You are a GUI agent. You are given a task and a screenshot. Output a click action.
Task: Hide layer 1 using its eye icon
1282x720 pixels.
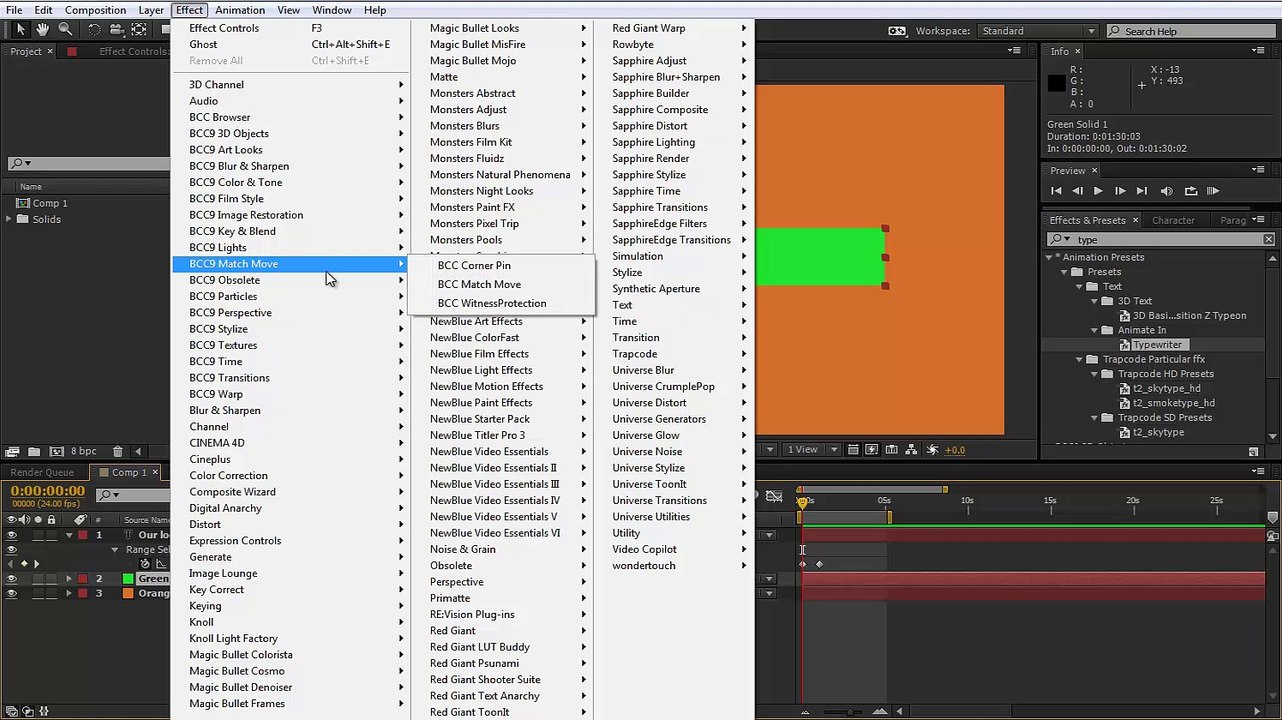point(12,535)
